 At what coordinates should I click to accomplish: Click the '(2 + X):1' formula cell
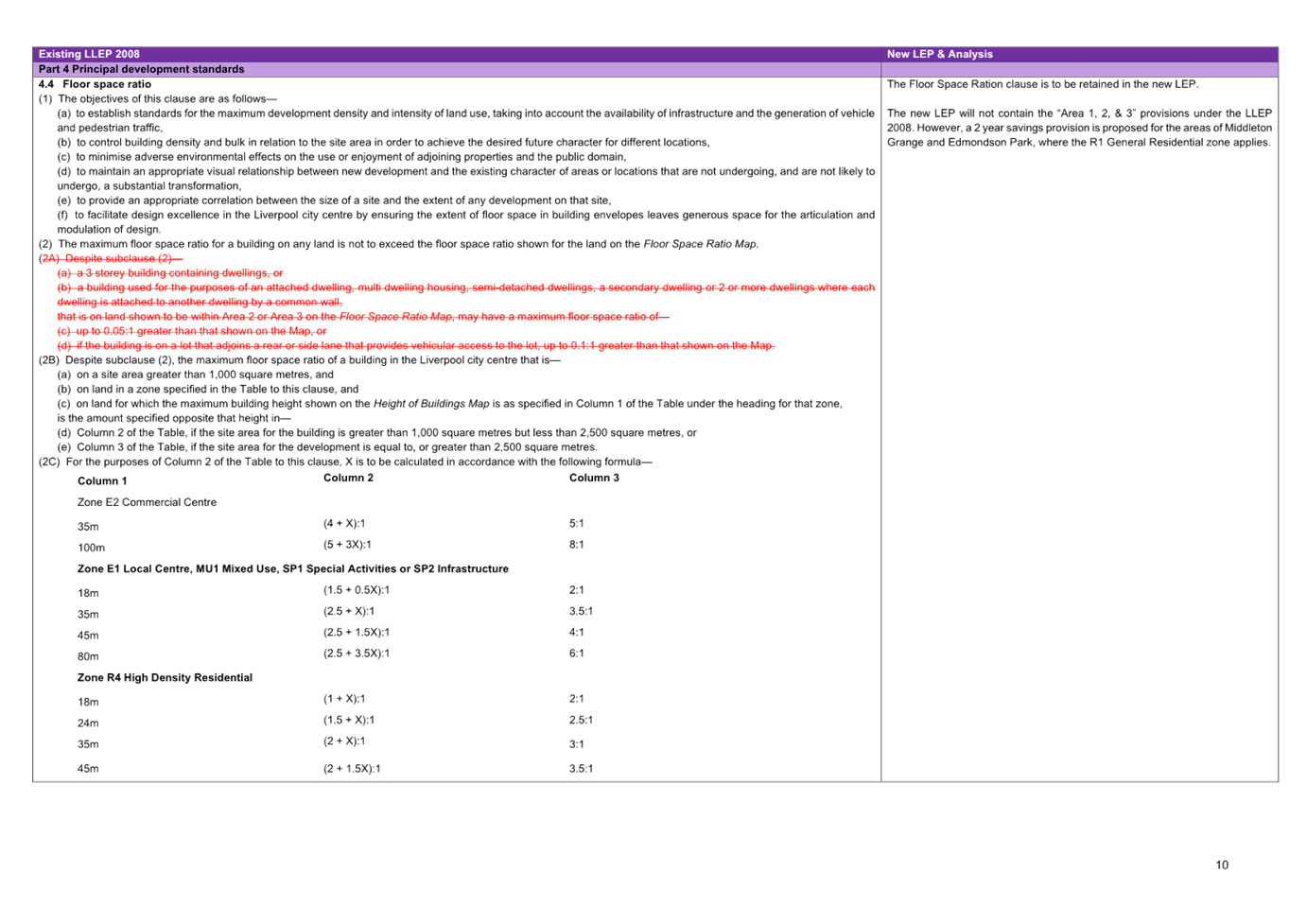(x=344, y=741)
